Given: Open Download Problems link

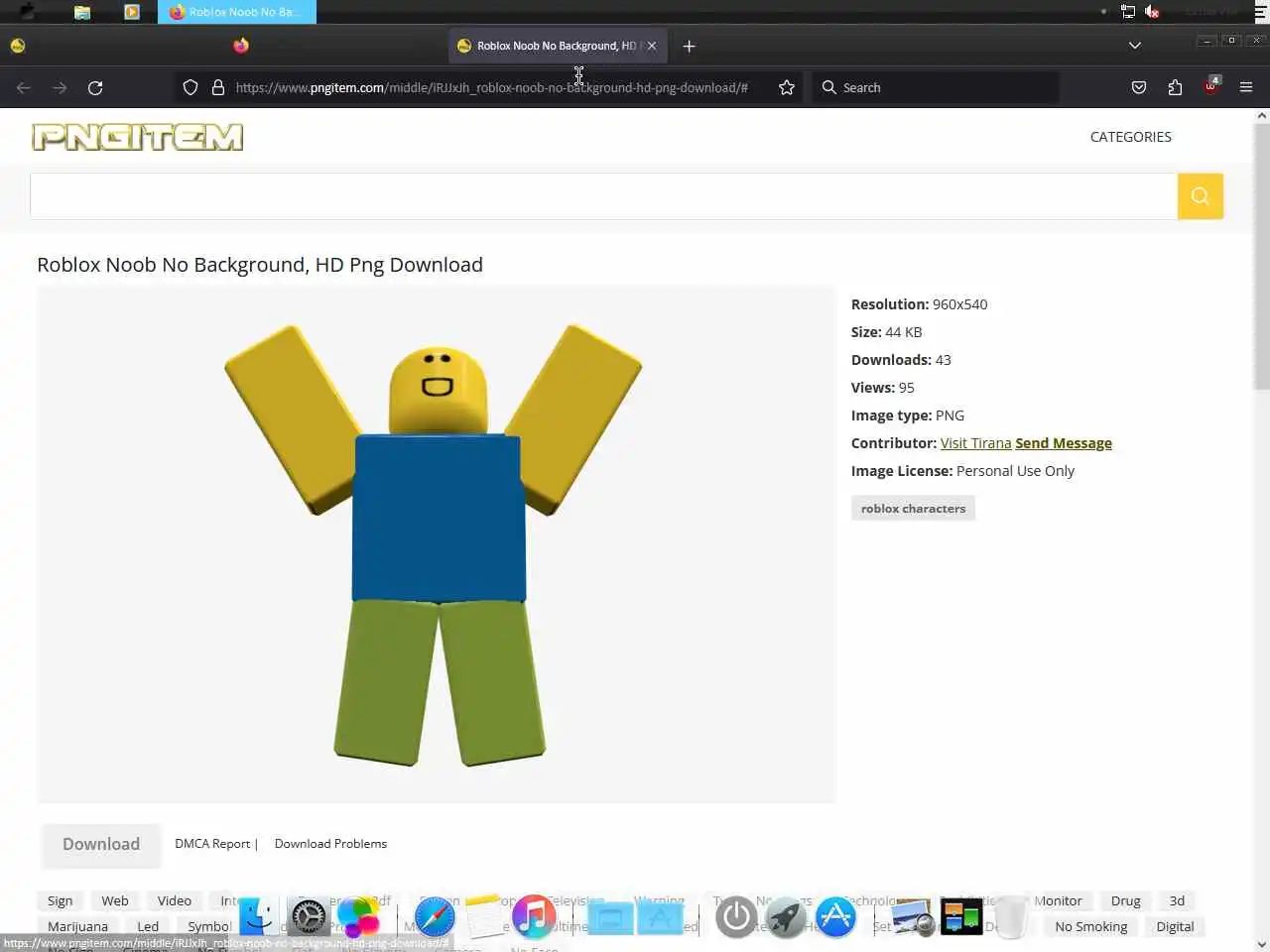Looking at the screenshot, I should point(330,844).
